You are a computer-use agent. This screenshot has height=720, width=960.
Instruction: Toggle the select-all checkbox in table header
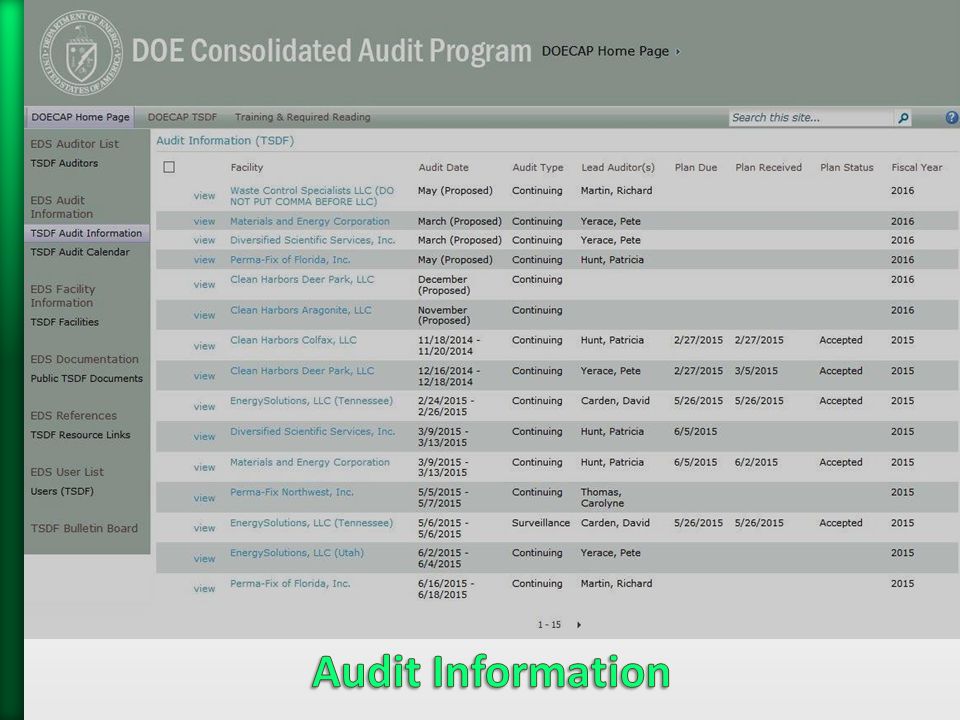tap(169, 167)
